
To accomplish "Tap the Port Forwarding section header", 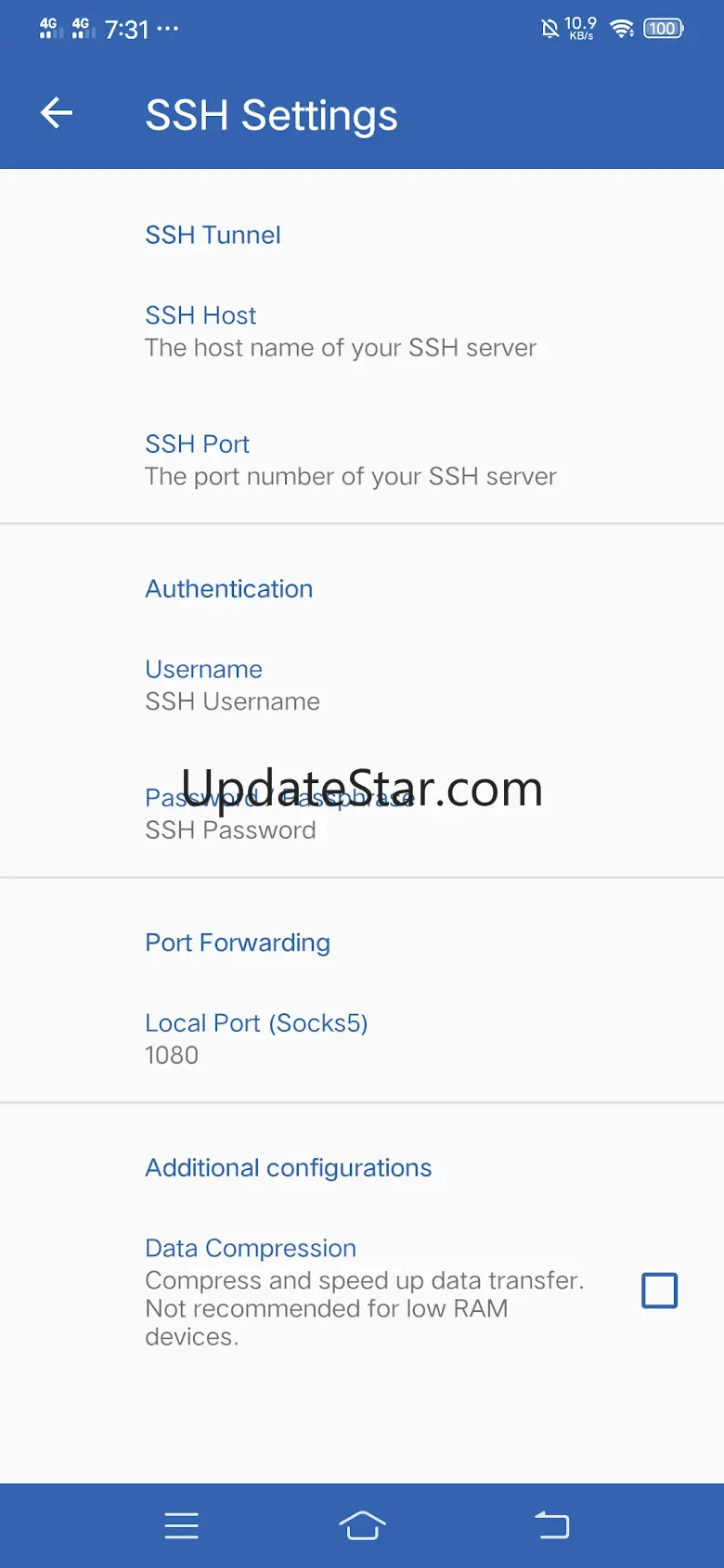I will [238, 943].
